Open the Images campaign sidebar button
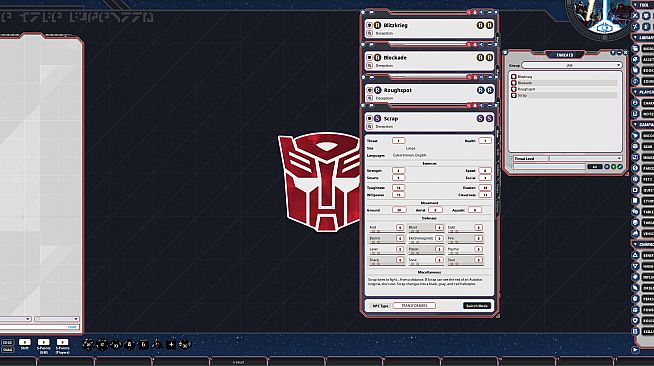Screen dimensions: 654x366 point(644,158)
